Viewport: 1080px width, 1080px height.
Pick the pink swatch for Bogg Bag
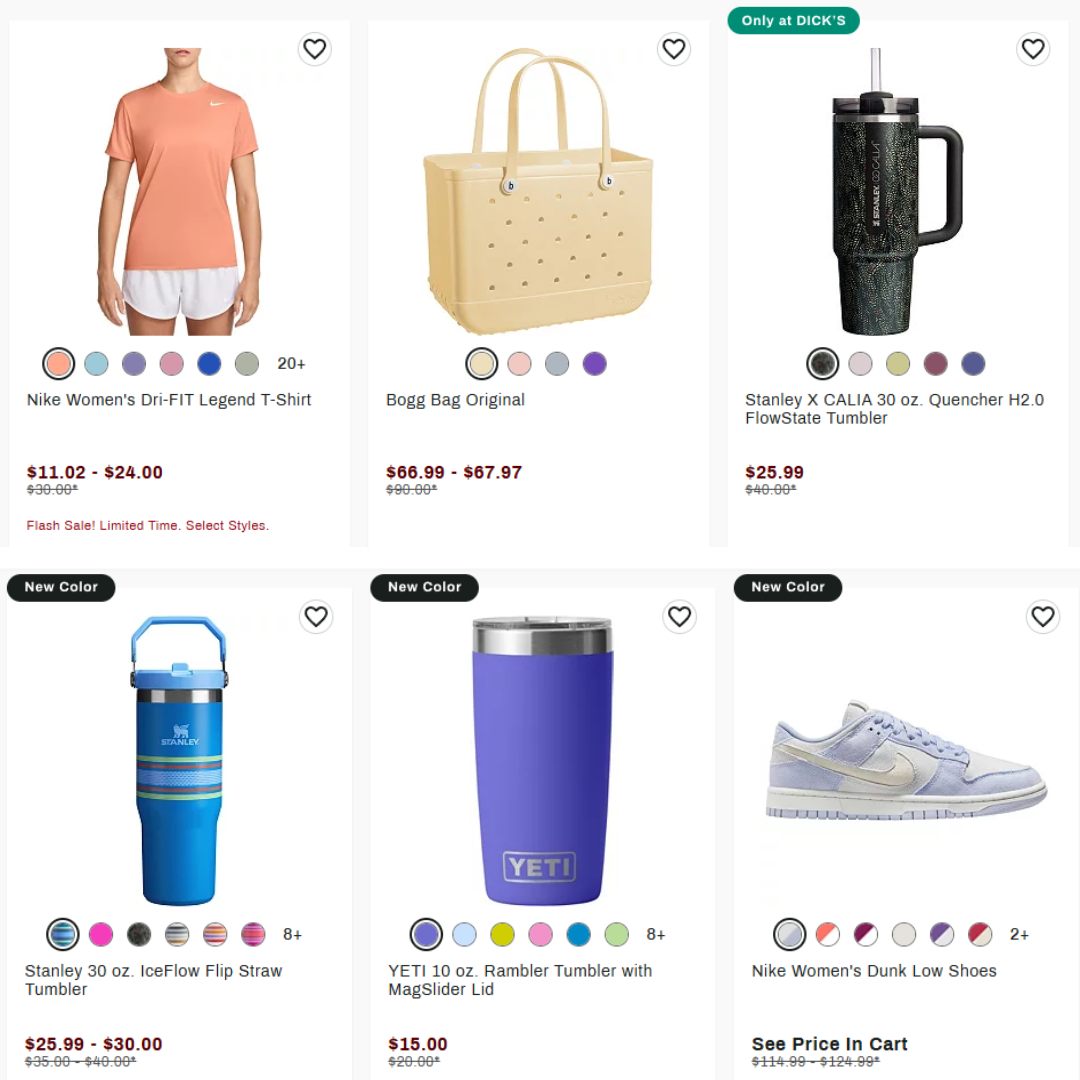pos(519,364)
